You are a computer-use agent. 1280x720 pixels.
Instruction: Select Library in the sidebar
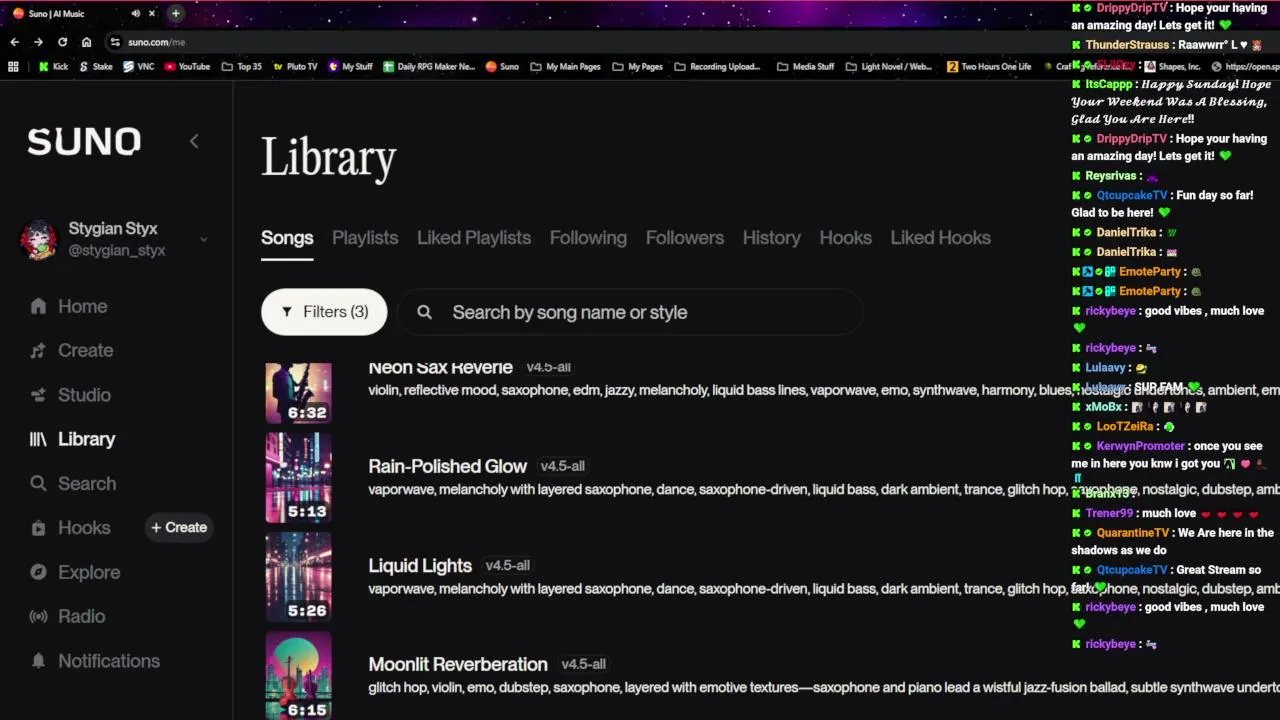pos(72,438)
